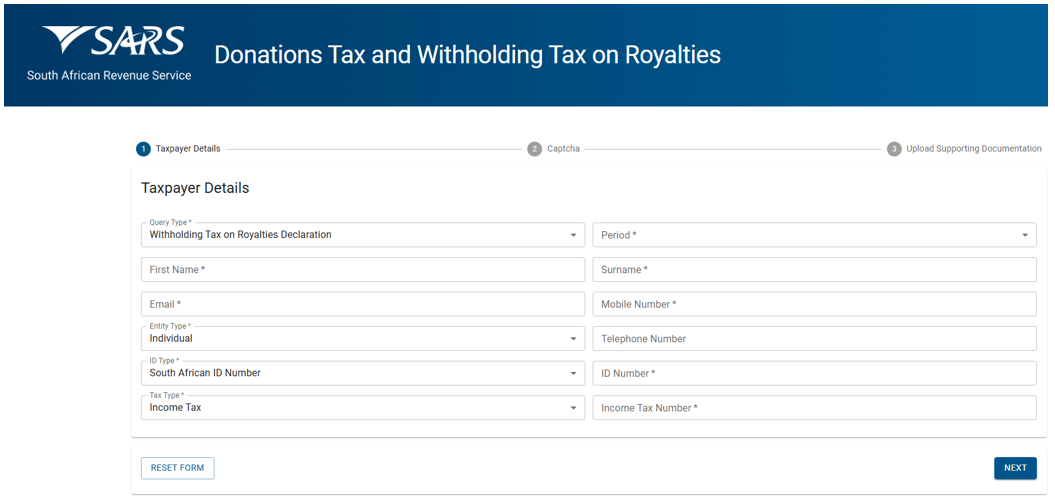Jump to step 3 Upload Supporting Documentation circle
1055x497 pixels.
pos(894,149)
